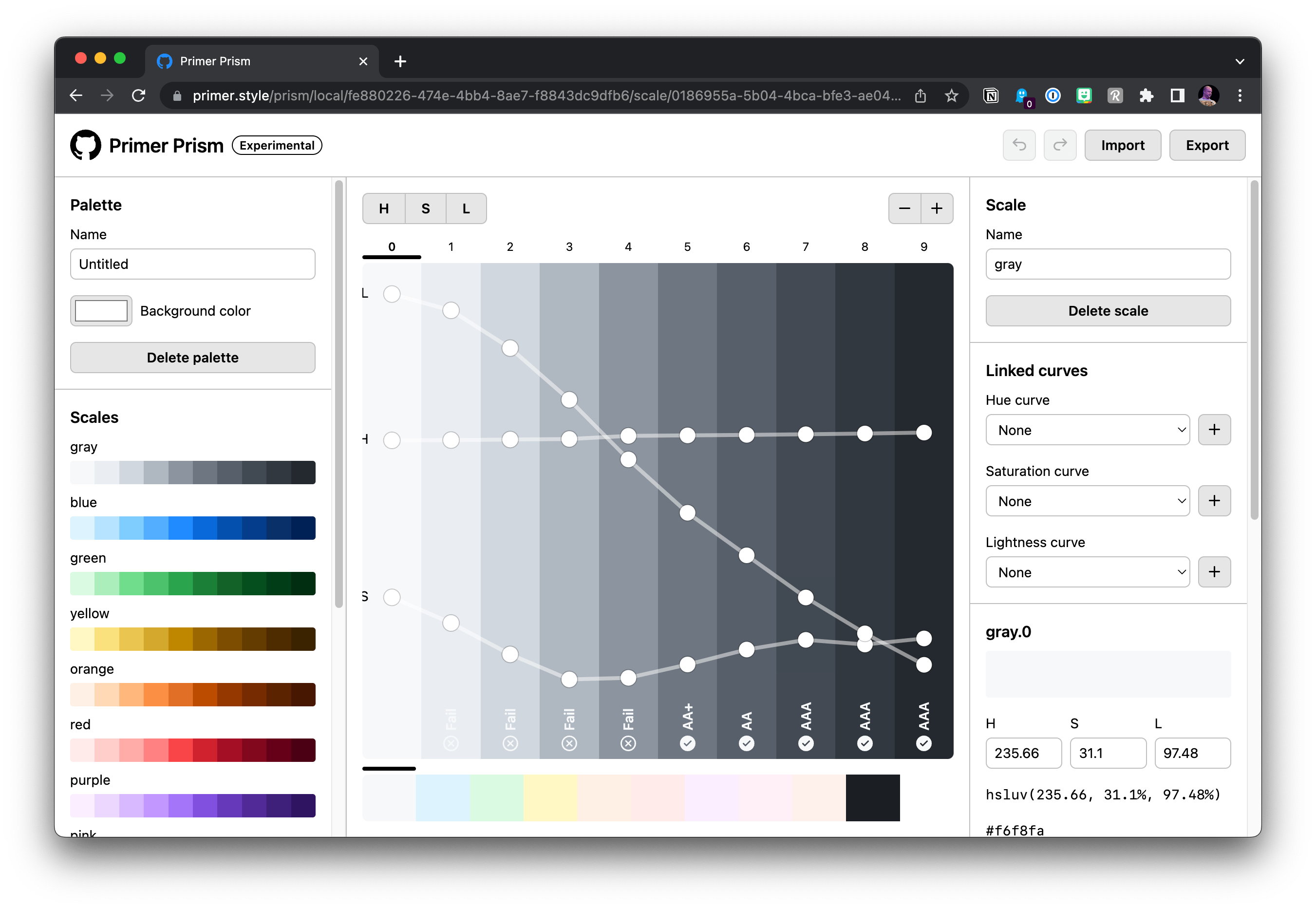Toggle the S curve visibility button
The width and height of the screenshot is (1316, 909).
click(425, 208)
